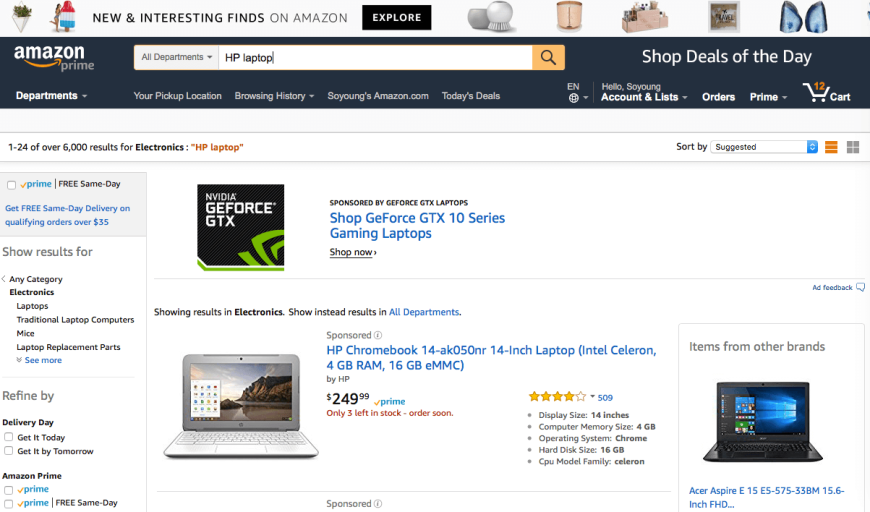This screenshot has height=512, width=870.
Task: Open the Orders page
Action: point(718,97)
